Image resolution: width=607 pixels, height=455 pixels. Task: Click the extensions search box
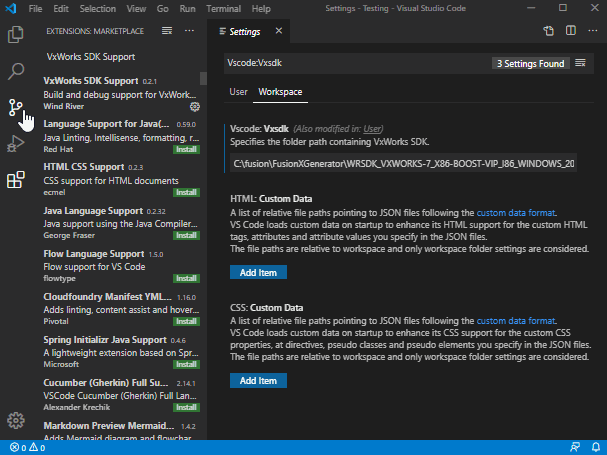122,57
